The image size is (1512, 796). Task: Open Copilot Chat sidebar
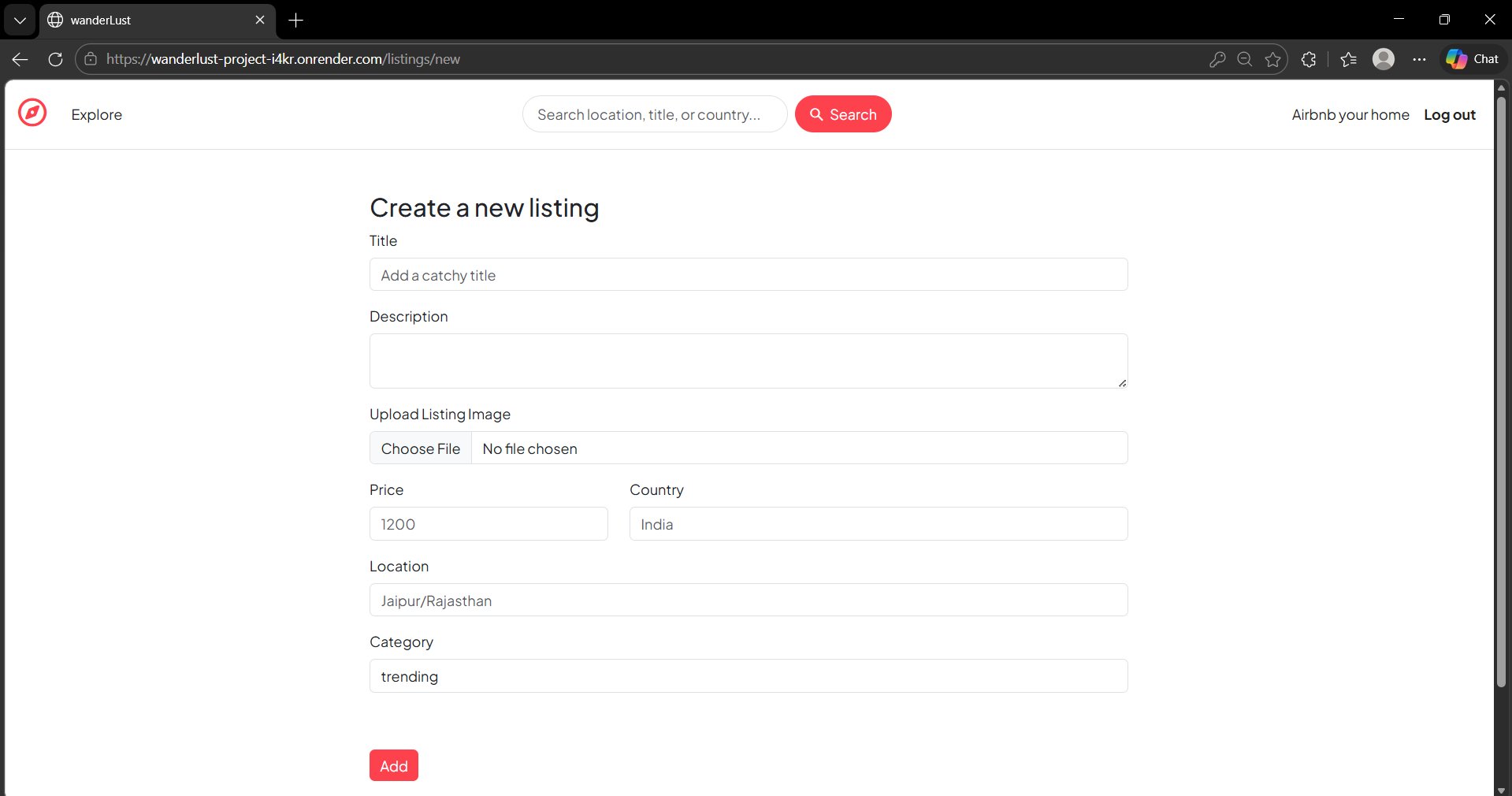pyautogui.click(x=1473, y=59)
